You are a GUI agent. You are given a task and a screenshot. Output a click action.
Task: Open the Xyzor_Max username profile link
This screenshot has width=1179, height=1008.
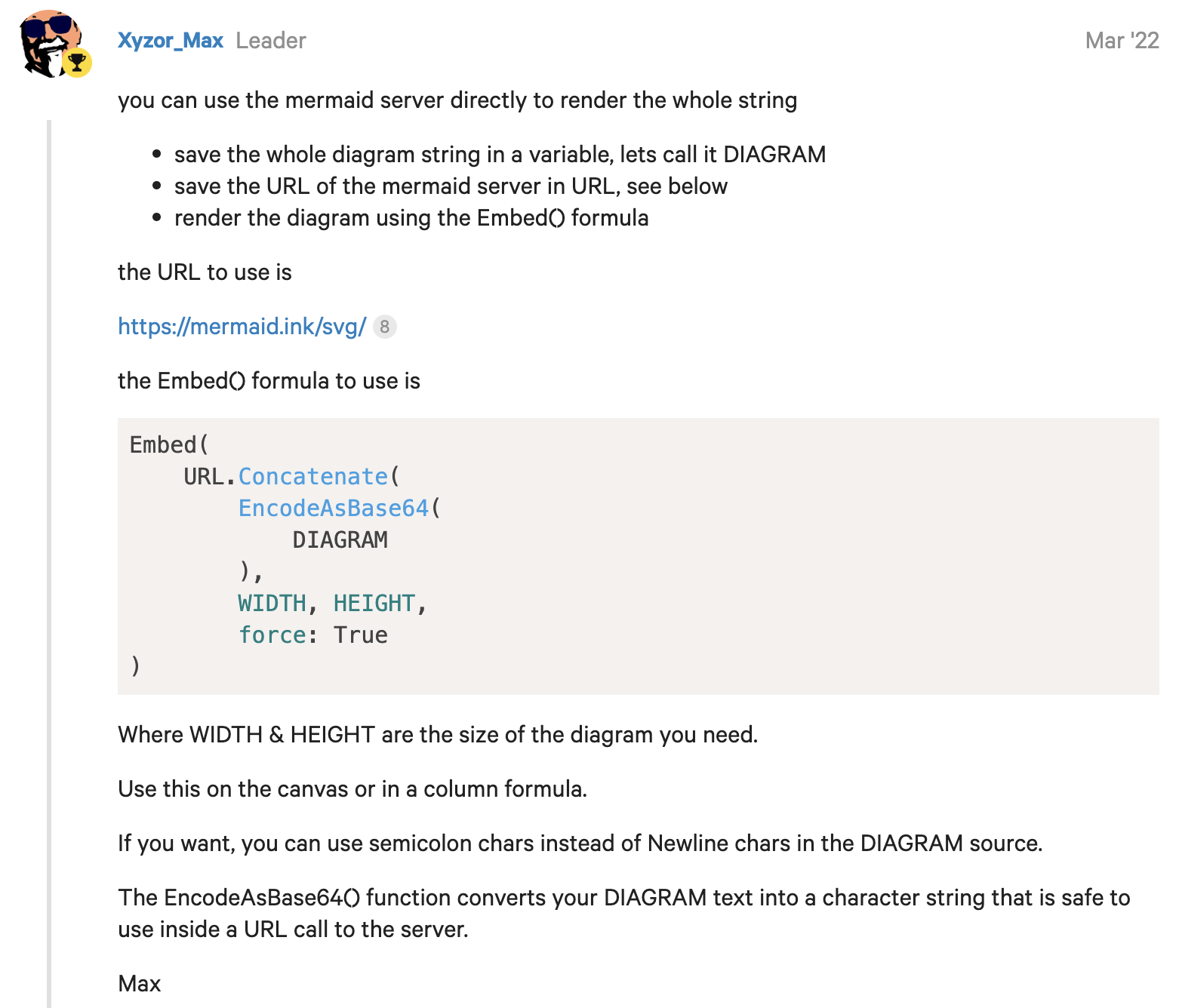tap(171, 41)
